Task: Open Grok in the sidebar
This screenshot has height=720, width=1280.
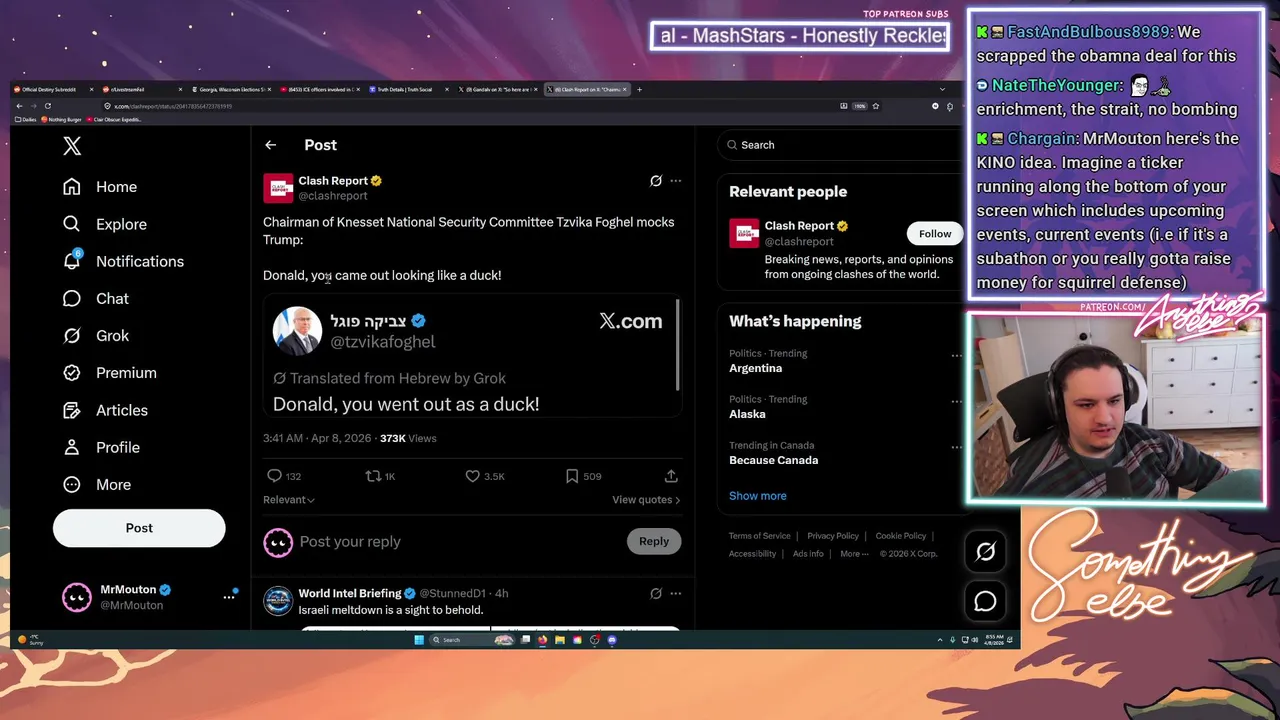Action: pyautogui.click(x=95, y=335)
